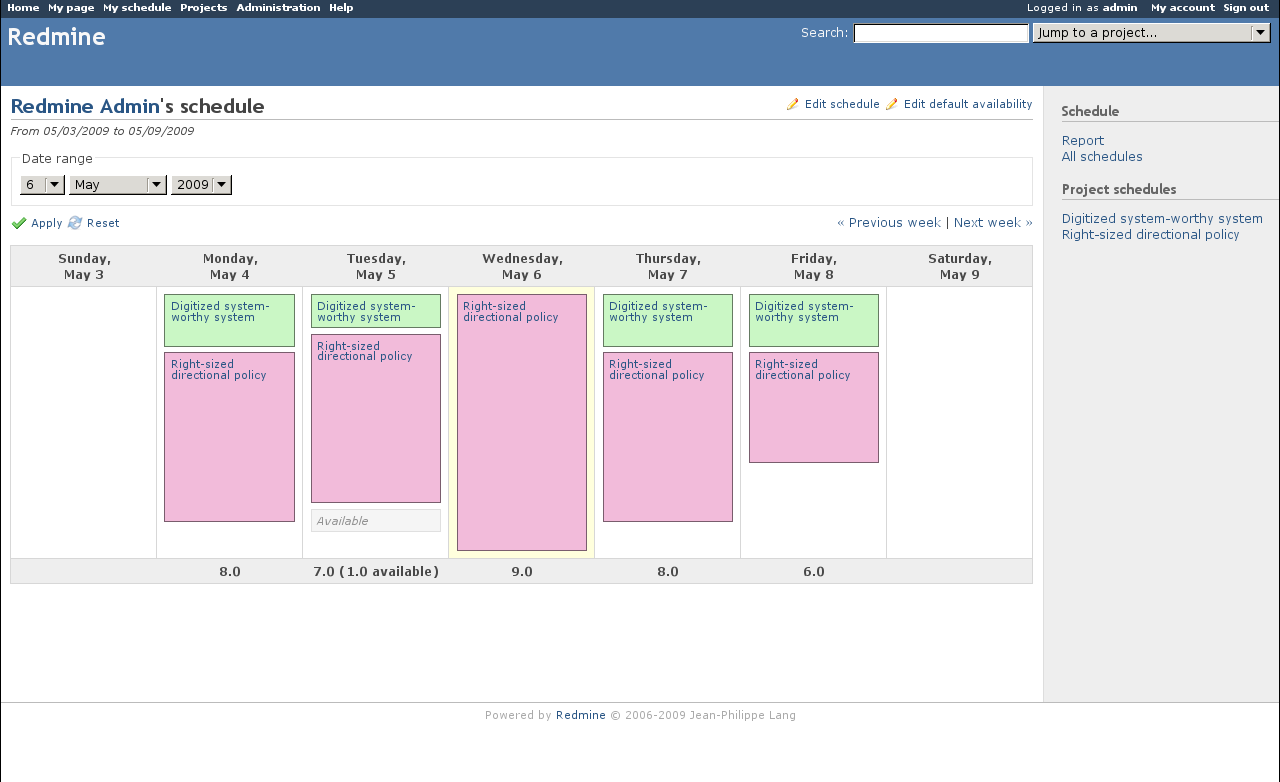Go to the Next week
This screenshot has width=1280, height=782.
(x=993, y=223)
